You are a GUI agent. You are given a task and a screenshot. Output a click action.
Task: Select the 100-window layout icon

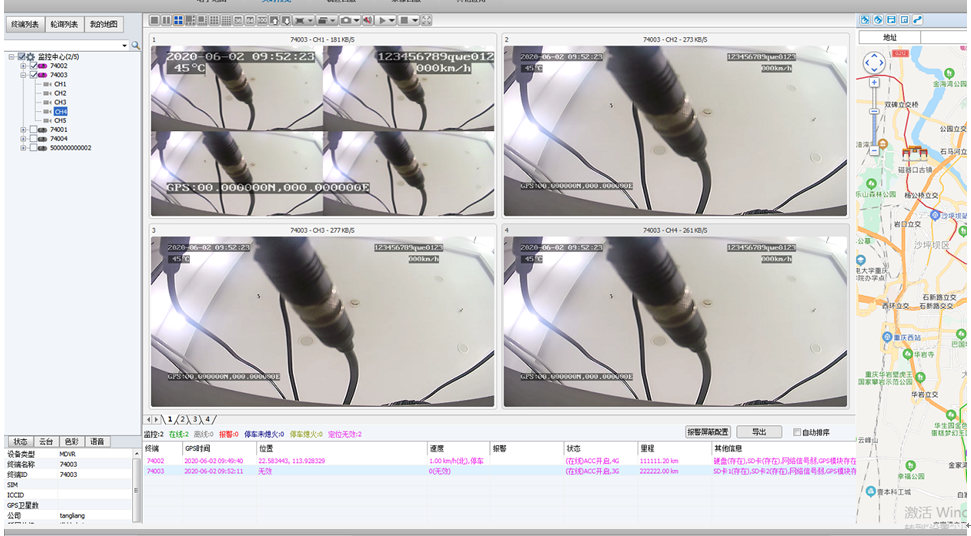click(x=262, y=20)
